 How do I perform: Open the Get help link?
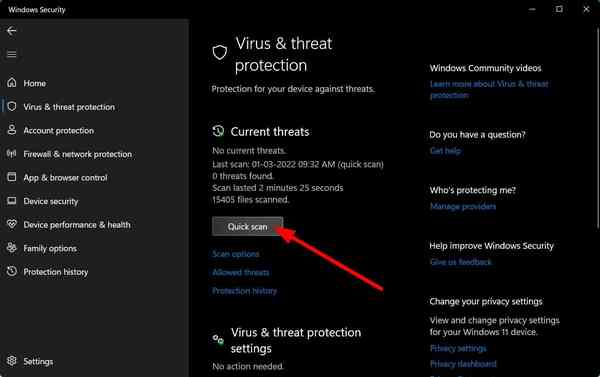point(445,151)
